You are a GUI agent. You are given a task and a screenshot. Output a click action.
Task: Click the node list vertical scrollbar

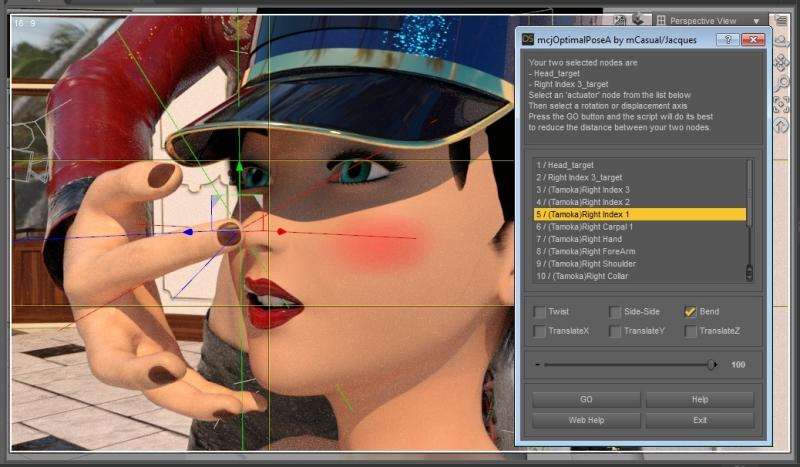(749, 220)
